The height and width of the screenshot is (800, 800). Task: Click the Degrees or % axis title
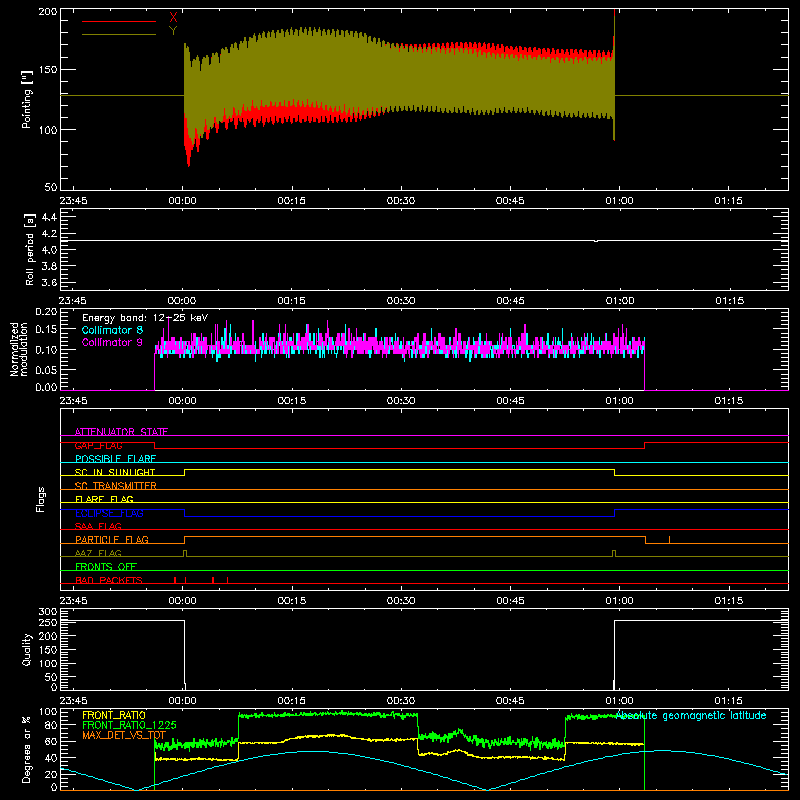pyautogui.click(x=27, y=749)
